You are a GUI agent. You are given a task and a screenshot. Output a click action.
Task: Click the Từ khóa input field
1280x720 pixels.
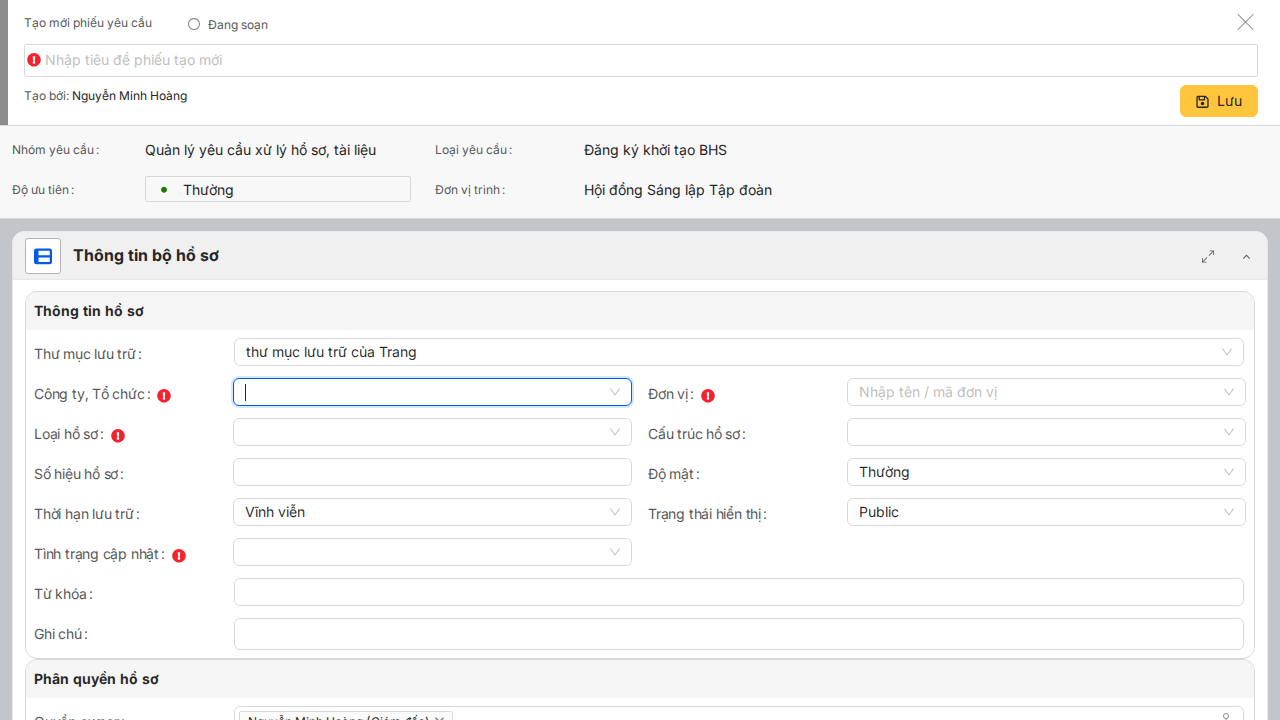[x=738, y=592]
